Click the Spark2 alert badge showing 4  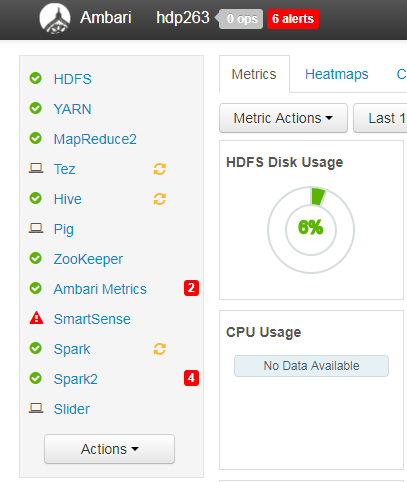click(x=191, y=378)
